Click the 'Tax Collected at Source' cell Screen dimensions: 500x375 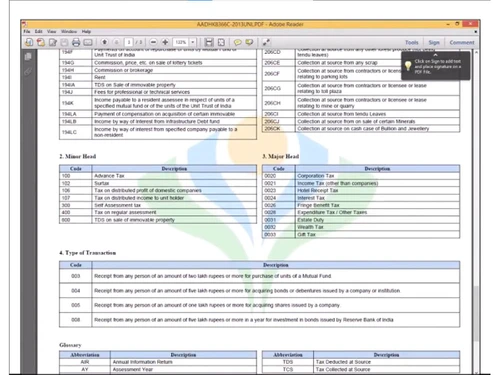pos(387,369)
